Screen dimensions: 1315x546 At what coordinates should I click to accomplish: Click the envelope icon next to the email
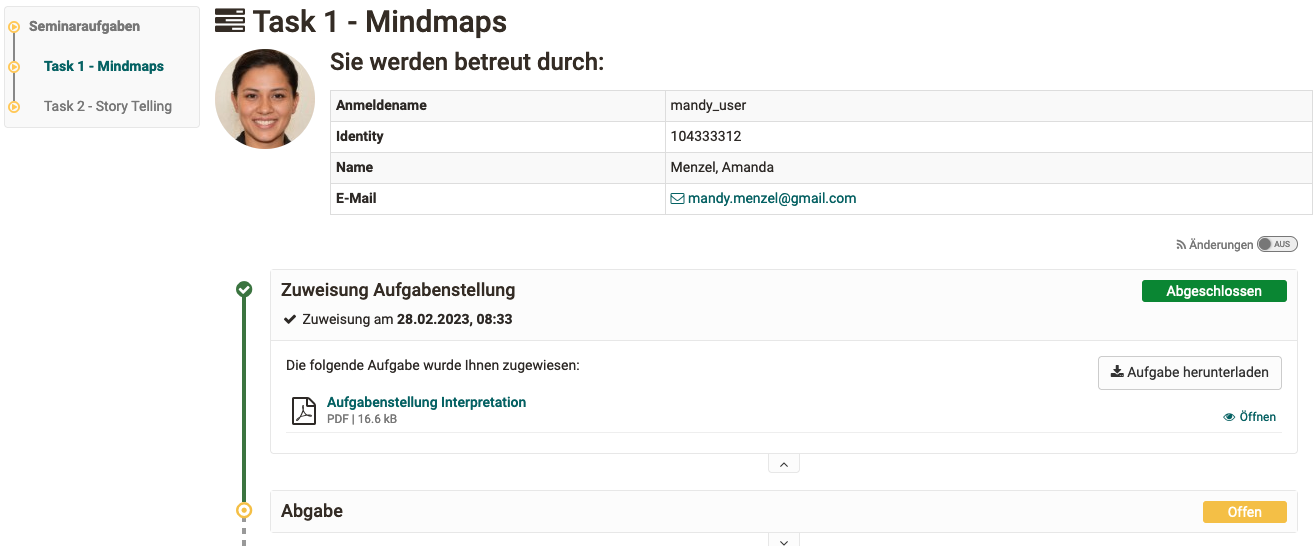coord(677,199)
